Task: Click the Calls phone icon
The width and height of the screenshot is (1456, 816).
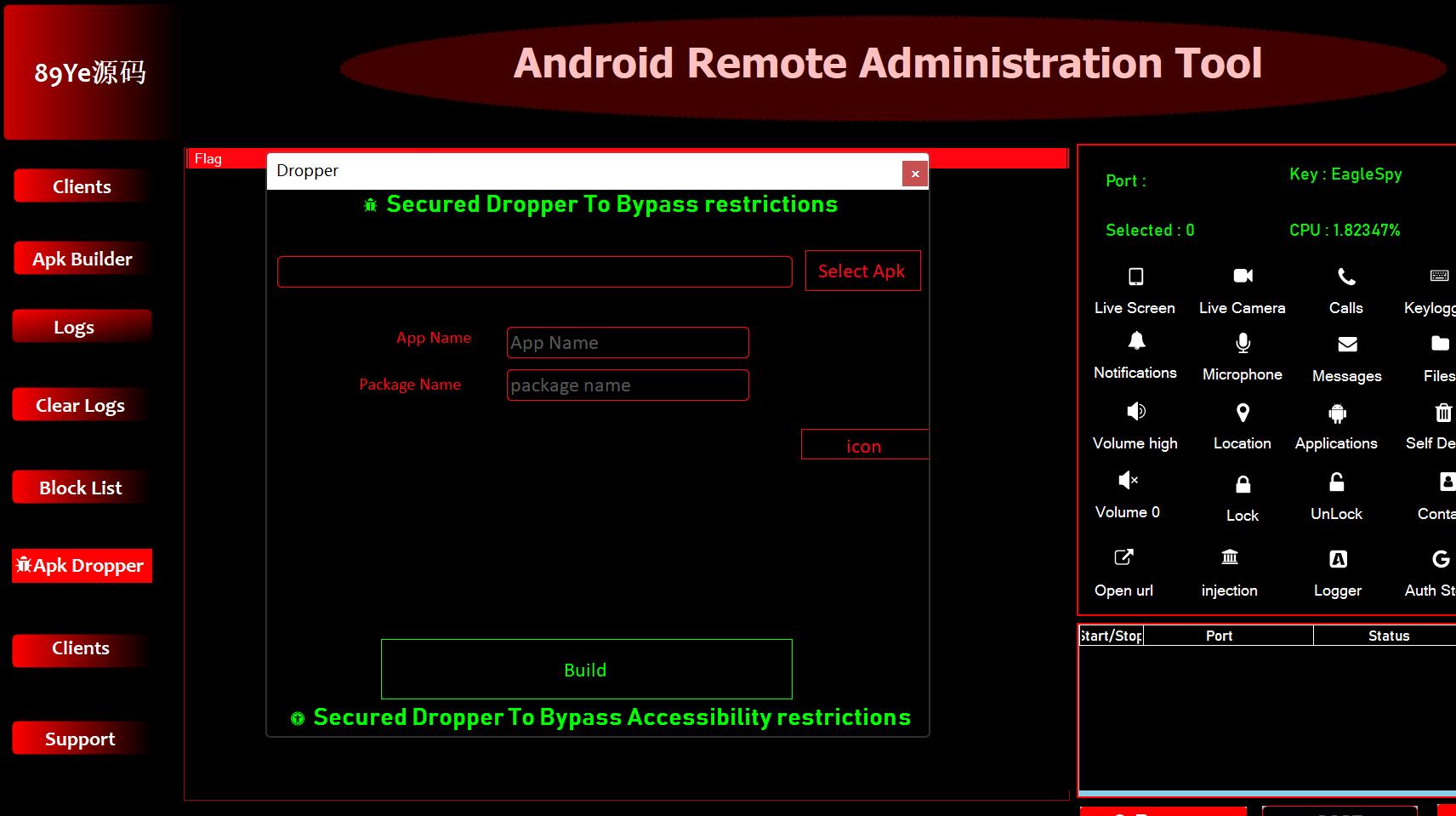Action: point(1346,277)
